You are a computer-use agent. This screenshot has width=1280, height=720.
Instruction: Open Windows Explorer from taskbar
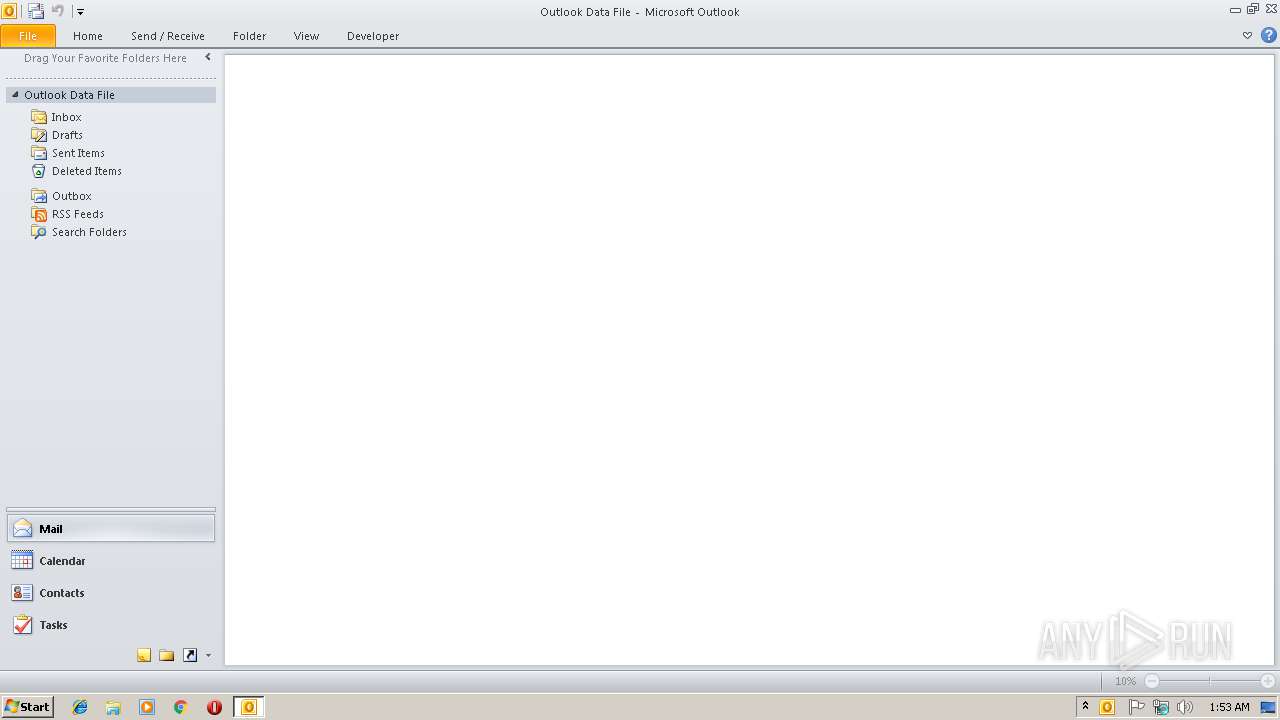[x=113, y=707]
